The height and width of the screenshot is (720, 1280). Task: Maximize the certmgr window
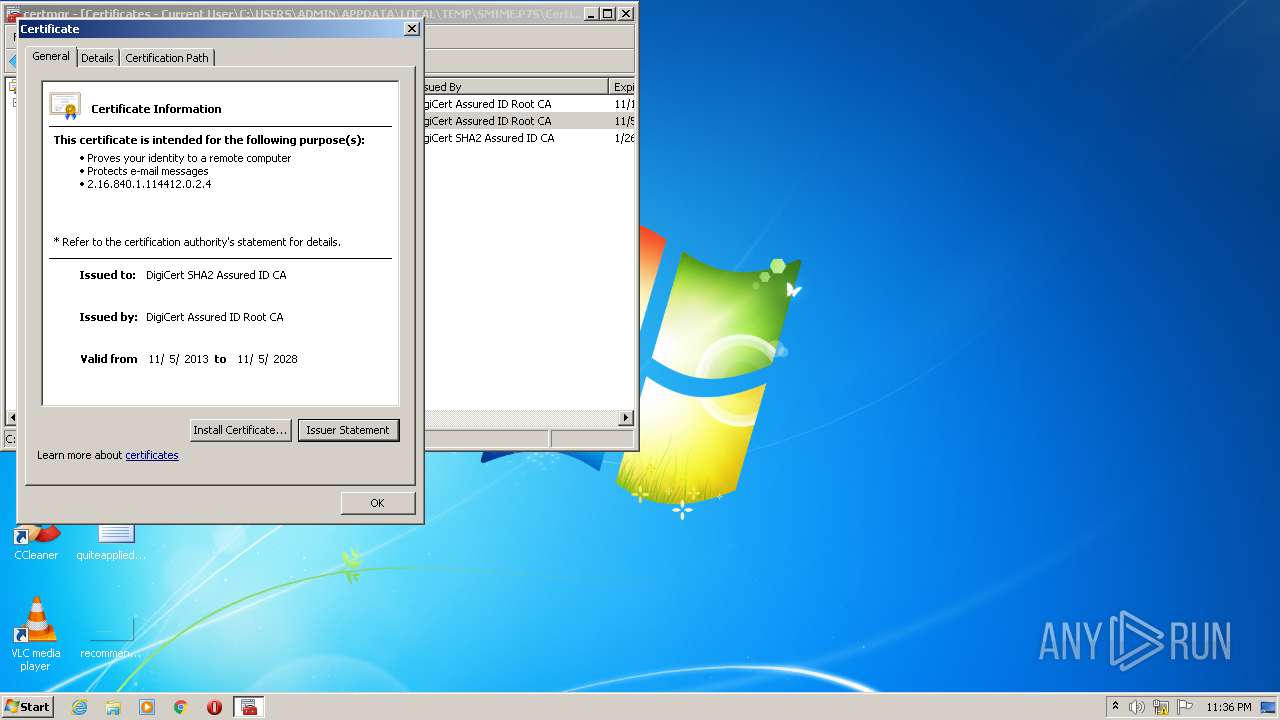(x=608, y=14)
